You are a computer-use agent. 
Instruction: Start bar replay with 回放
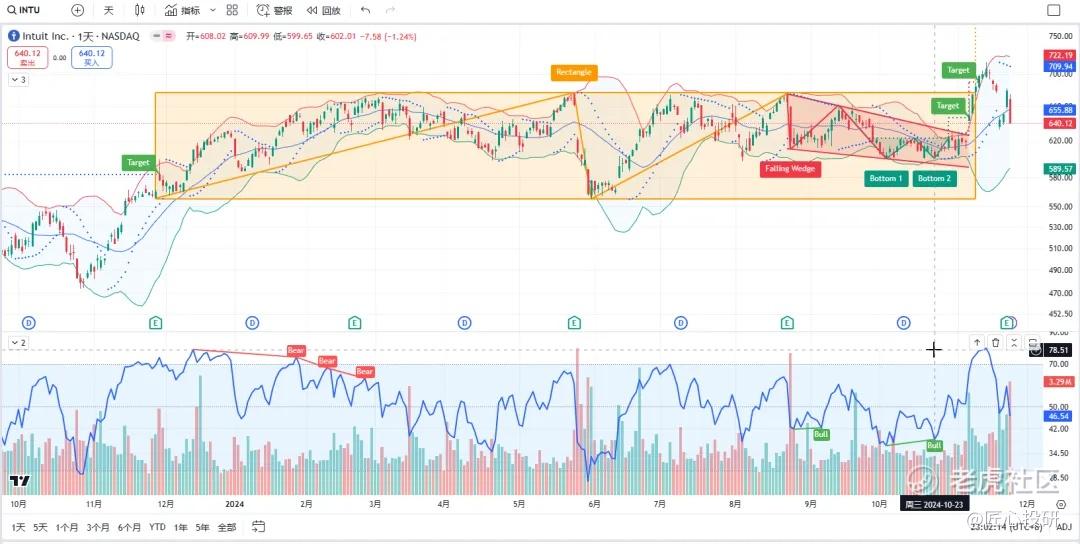[x=323, y=10]
